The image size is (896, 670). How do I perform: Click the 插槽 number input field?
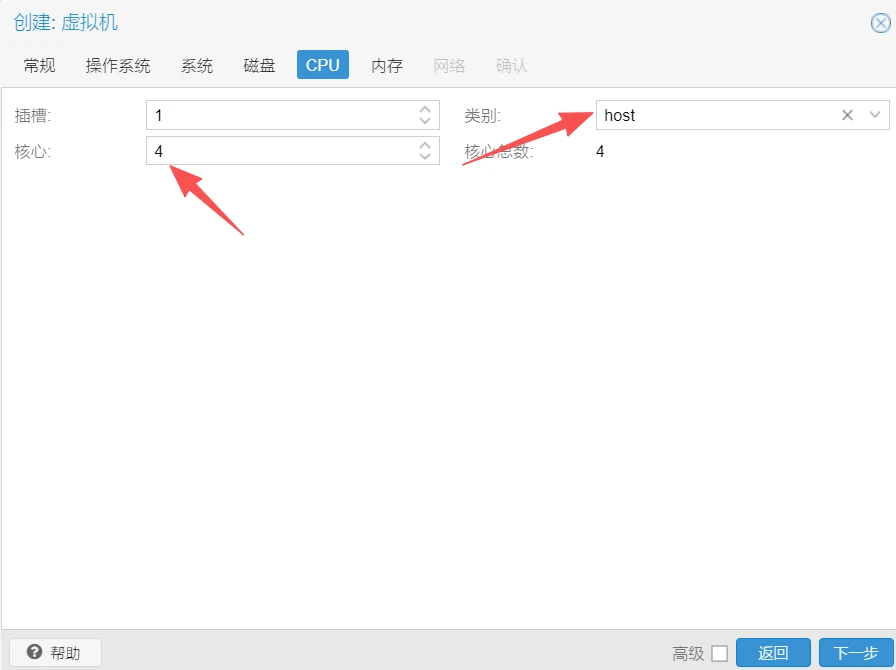(280, 115)
